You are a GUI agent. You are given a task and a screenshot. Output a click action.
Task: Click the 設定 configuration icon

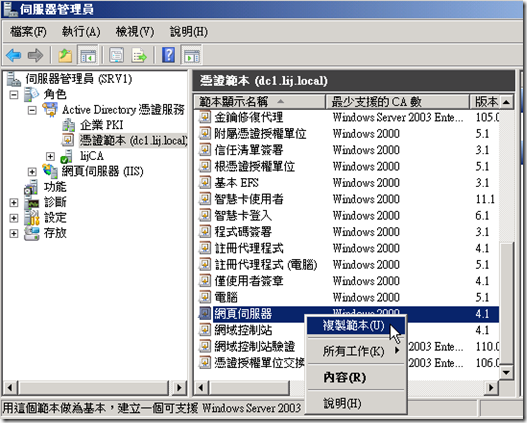coord(32,218)
